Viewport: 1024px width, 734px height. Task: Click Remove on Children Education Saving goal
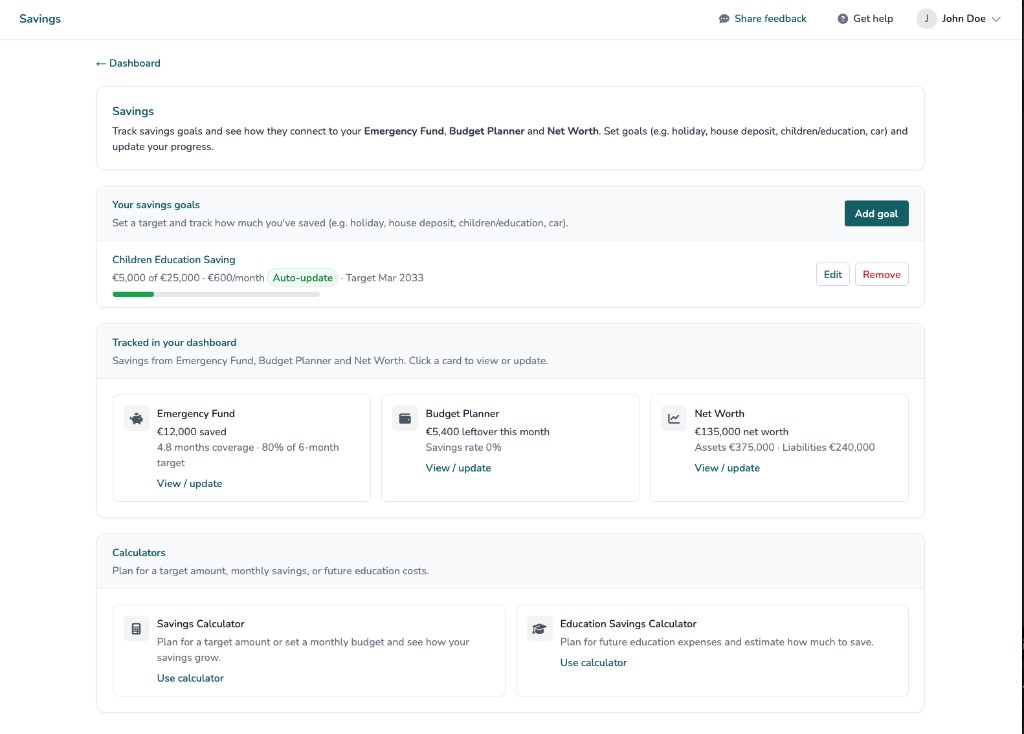pyautogui.click(x=881, y=273)
